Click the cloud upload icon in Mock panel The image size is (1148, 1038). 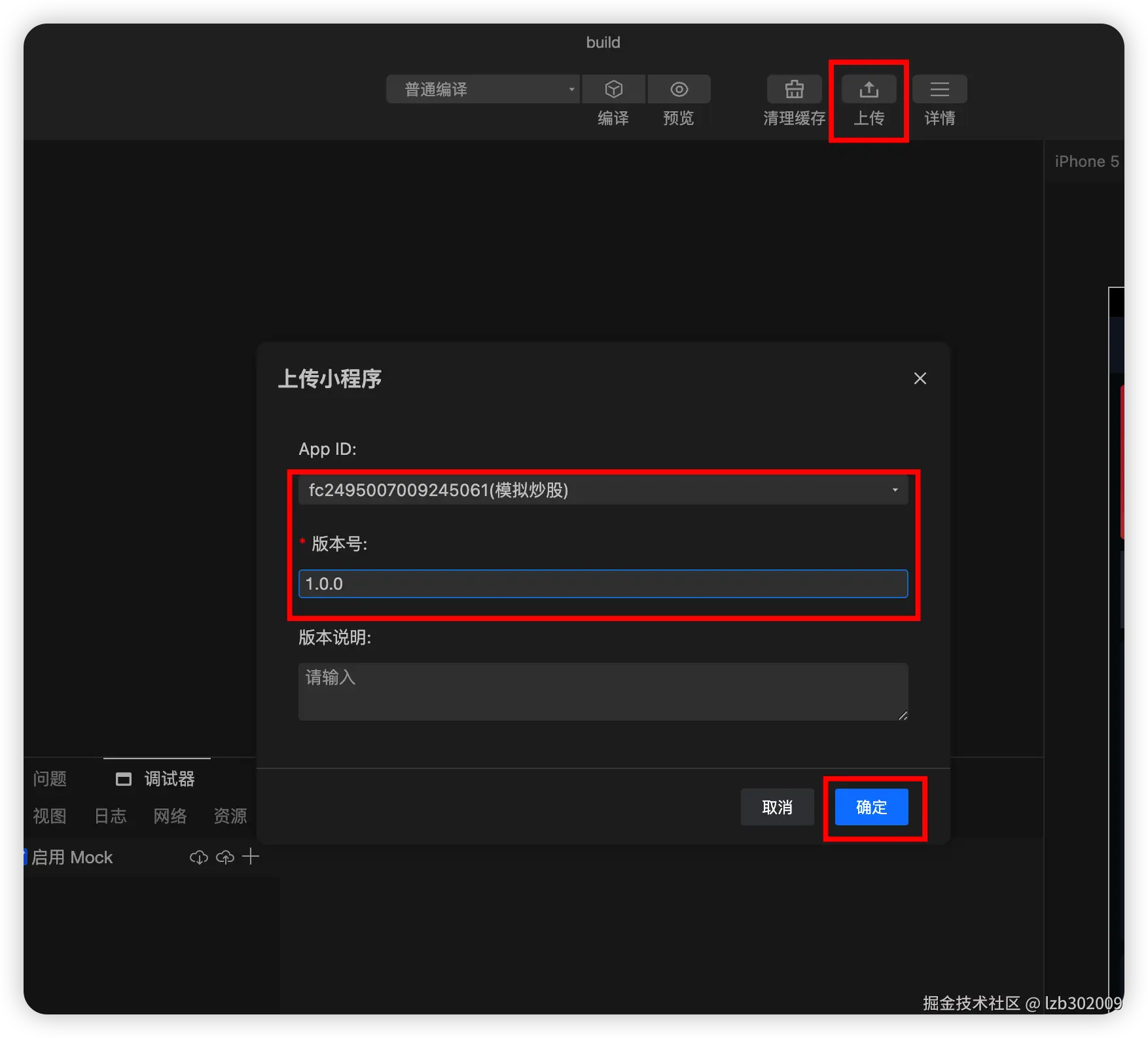225,857
